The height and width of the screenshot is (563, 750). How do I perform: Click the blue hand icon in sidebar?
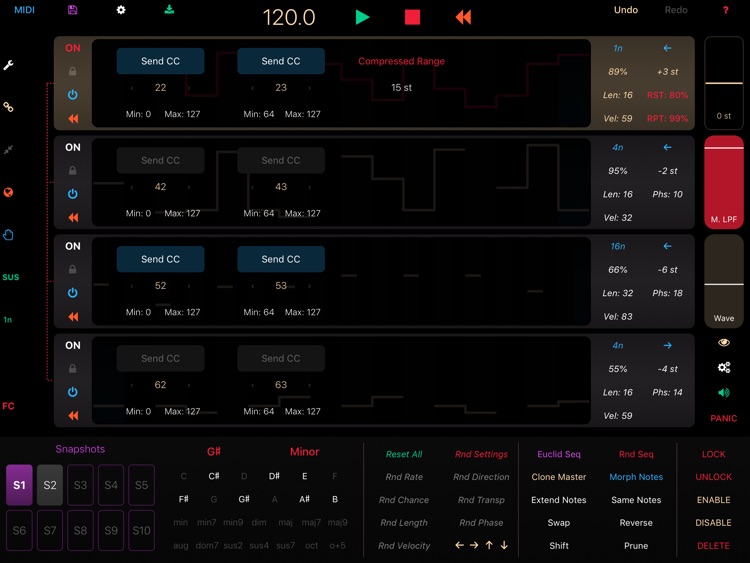(8, 235)
